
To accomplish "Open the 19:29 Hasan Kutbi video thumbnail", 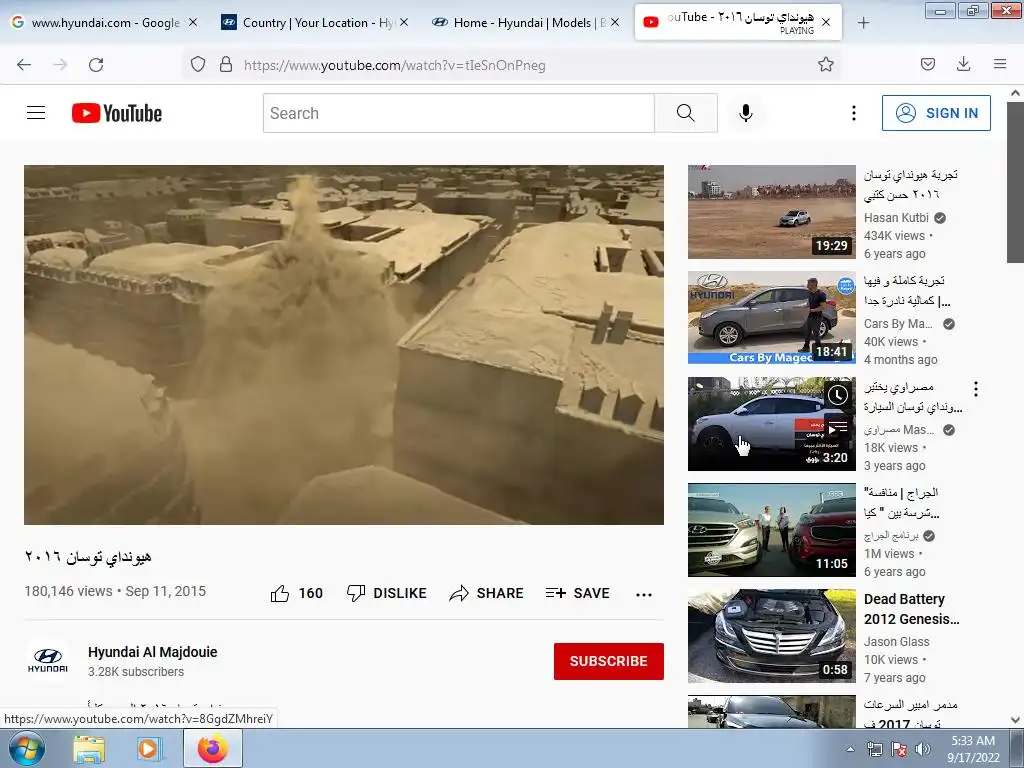I will [x=771, y=212].
